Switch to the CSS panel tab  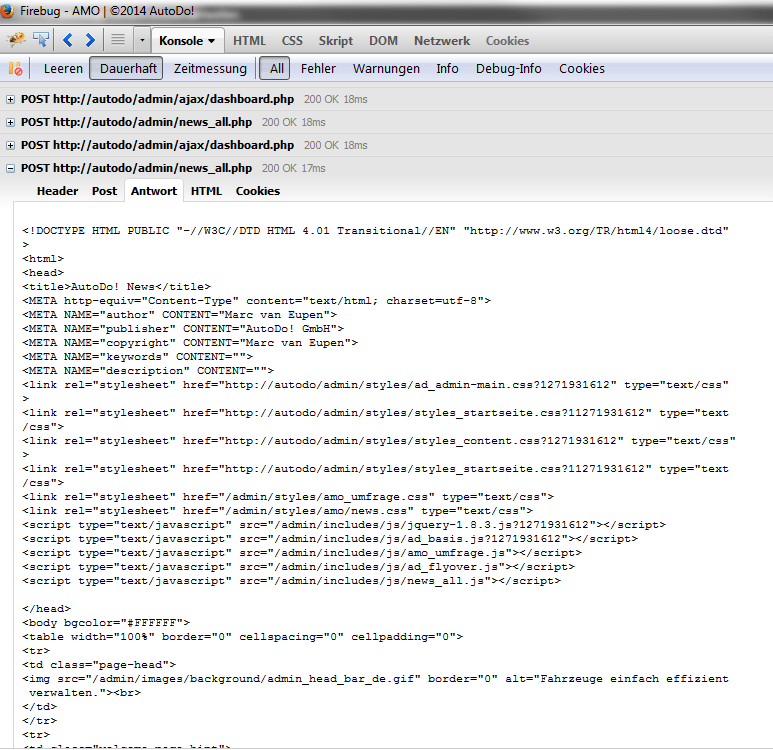tap(292, 41)
